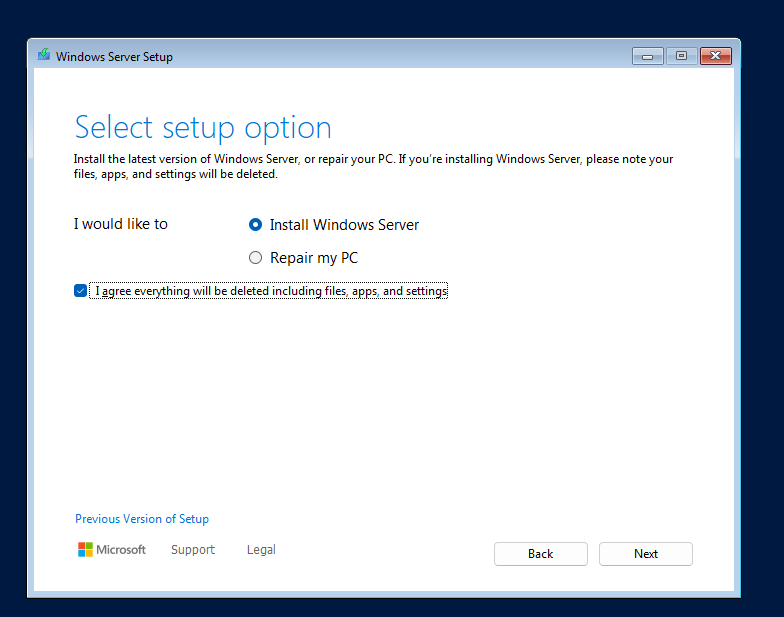Open Previous Version of Setup link
This screenshot has width=784, height=617.
pyautogui.click(x=142, y=519)
